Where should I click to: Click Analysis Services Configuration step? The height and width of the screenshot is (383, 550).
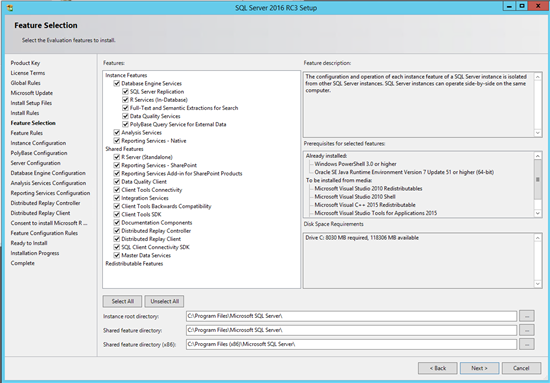(48, 183)
